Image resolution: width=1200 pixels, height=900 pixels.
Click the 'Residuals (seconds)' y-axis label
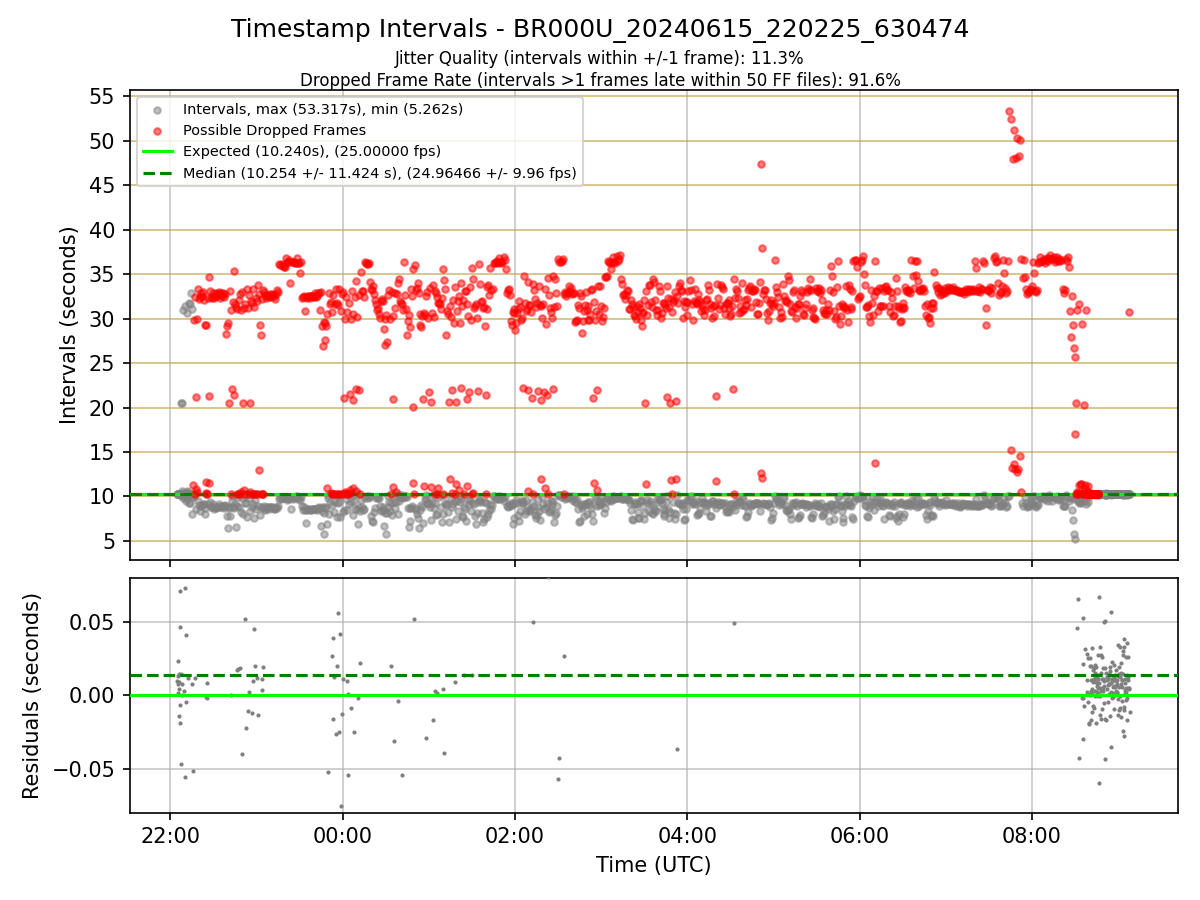coord(31,696)
